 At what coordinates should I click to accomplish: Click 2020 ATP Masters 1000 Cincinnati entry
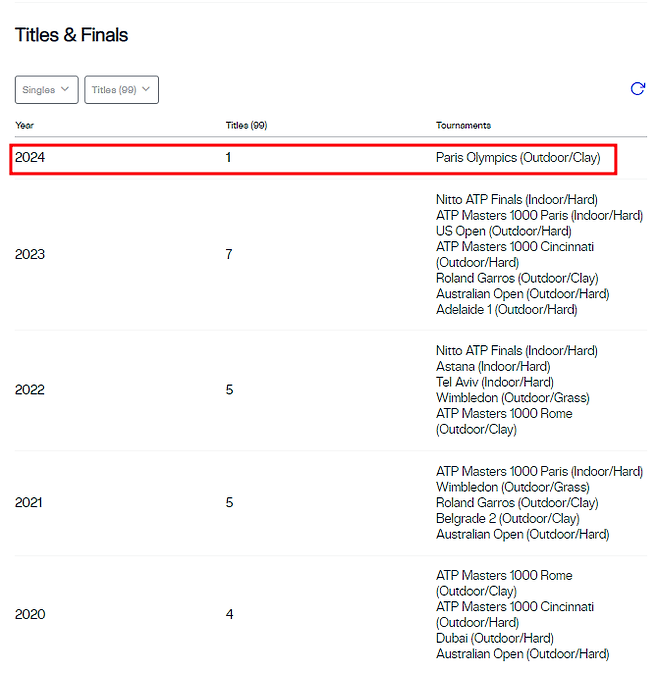pyautogui.click(x=515, y=615)
